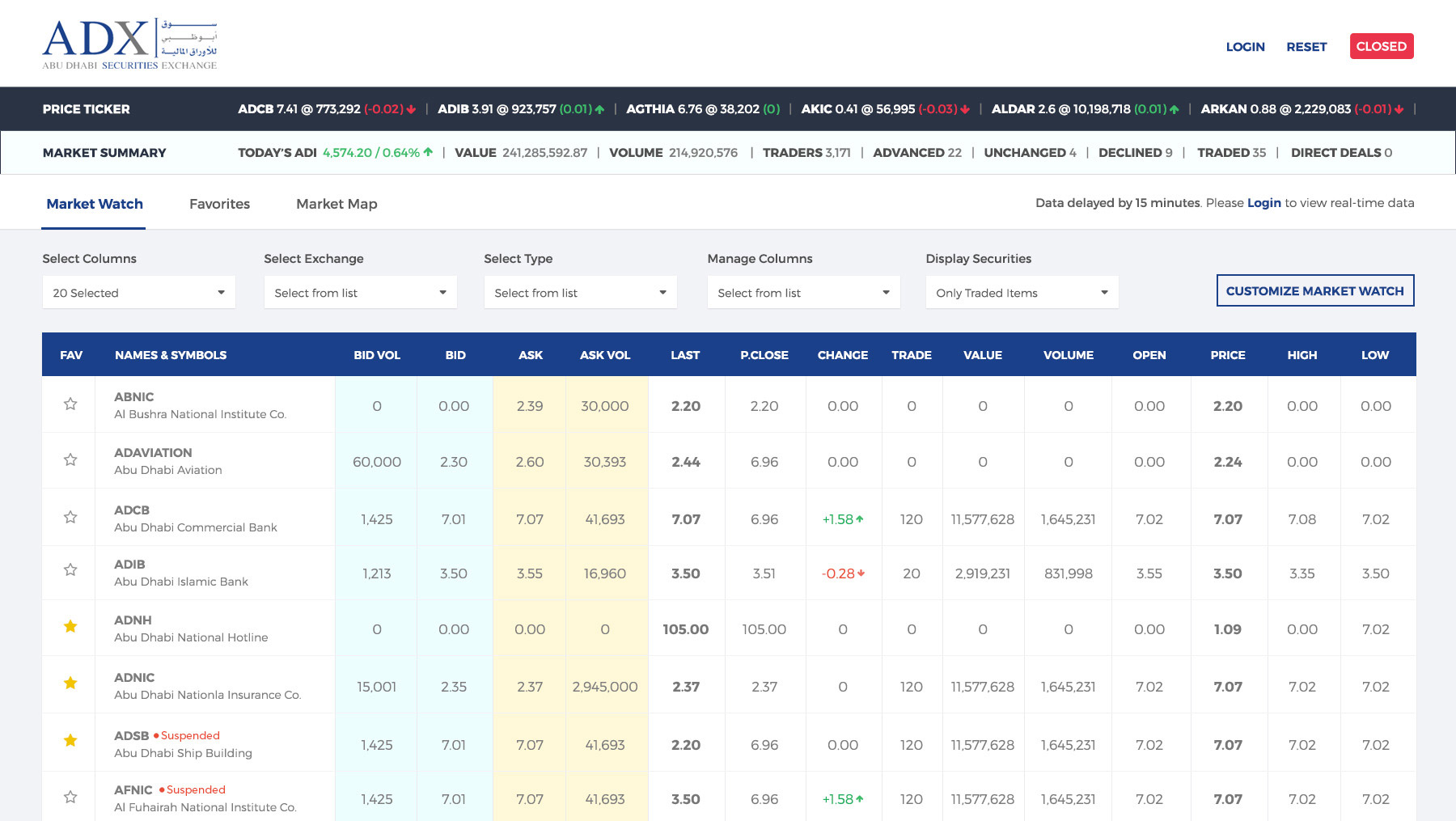Click the gold star for ADSB
Screen dimensions: 1456x821
70,740
